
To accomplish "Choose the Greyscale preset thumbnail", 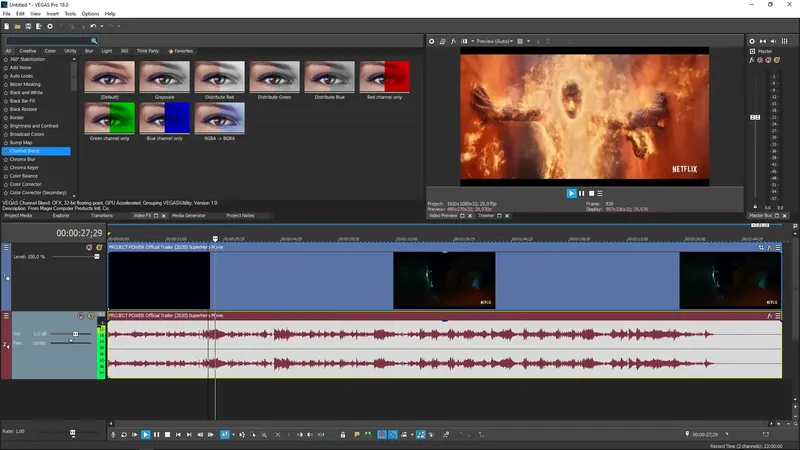I will coord(164,78).
